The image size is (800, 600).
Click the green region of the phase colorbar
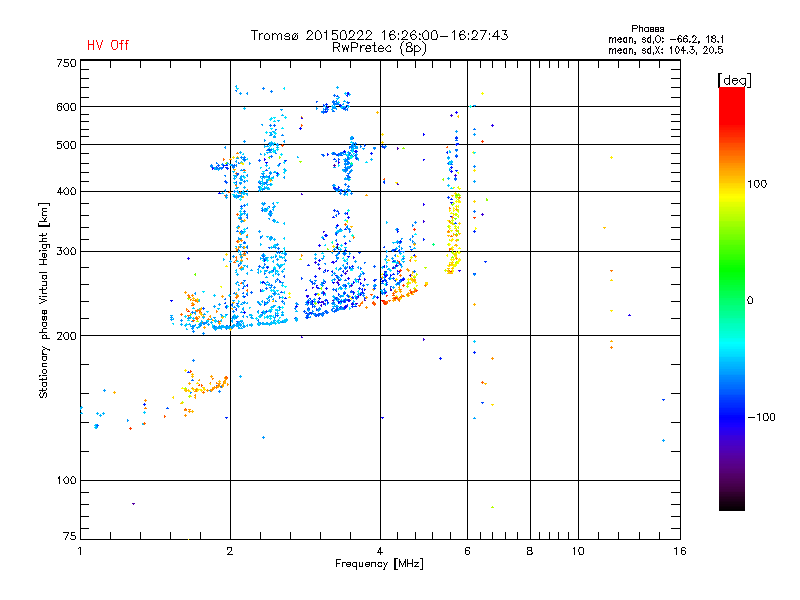tap(732, 270)
